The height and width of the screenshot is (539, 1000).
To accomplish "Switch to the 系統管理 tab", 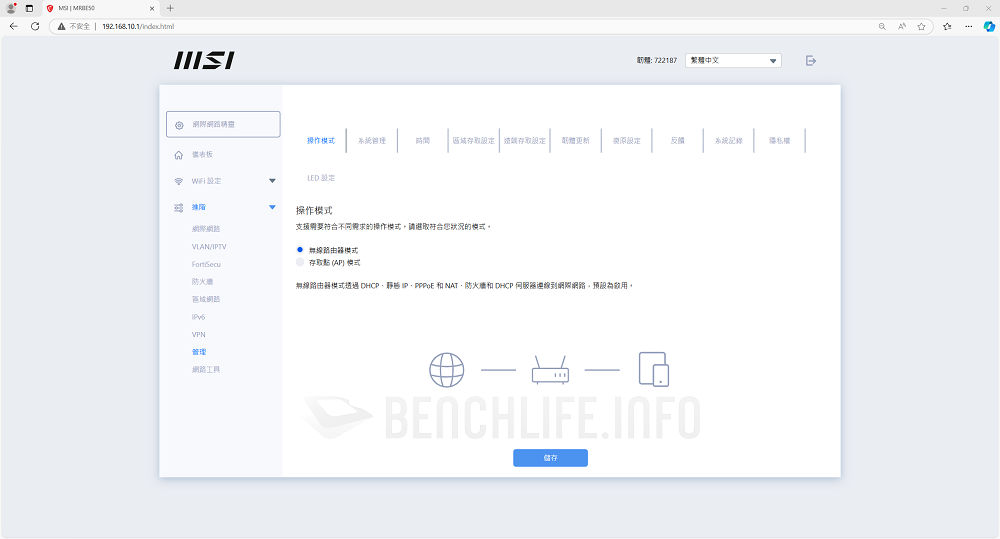I will 371,141.
